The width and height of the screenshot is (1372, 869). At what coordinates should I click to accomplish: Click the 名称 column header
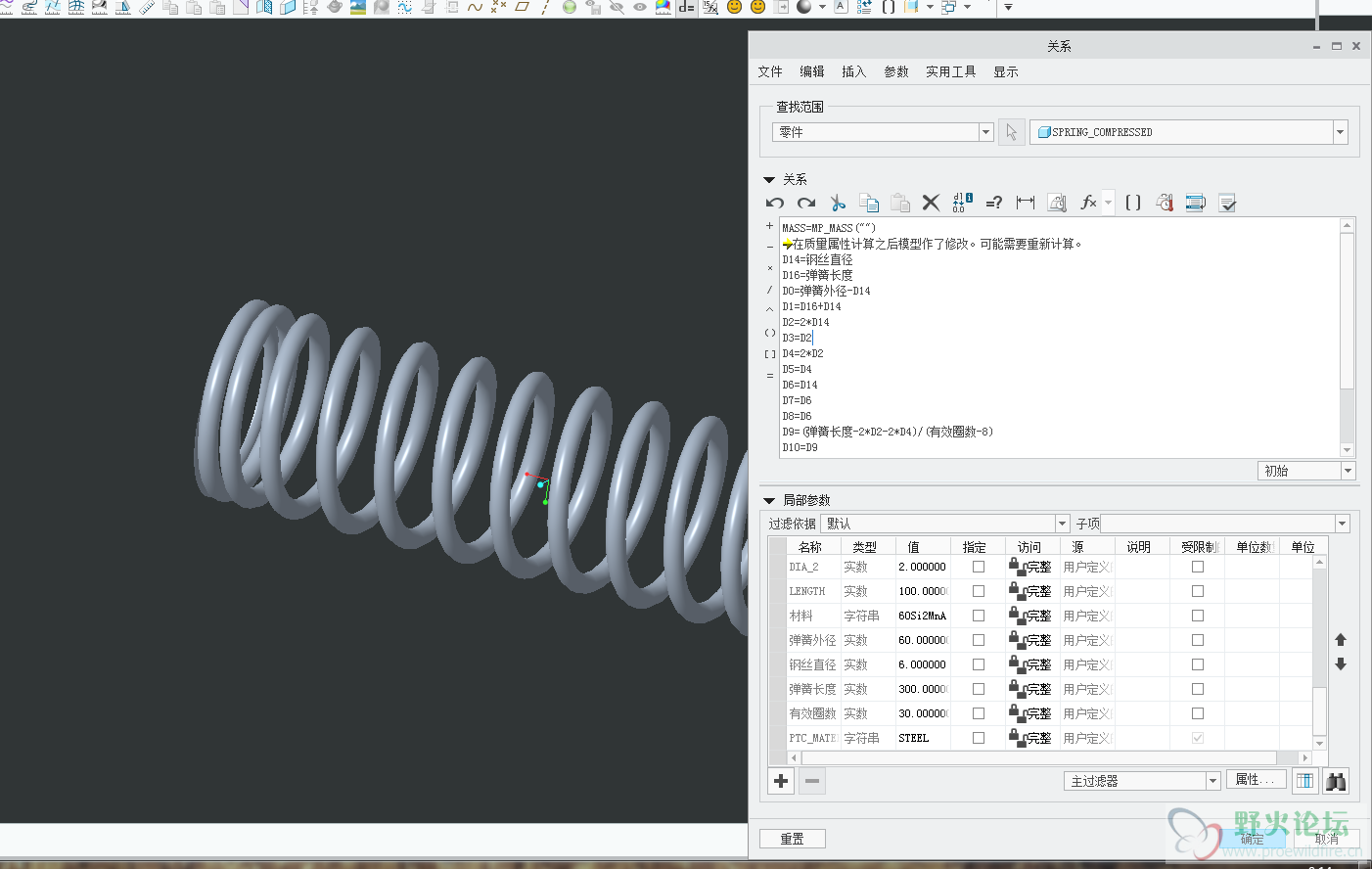tap(810, 547)
